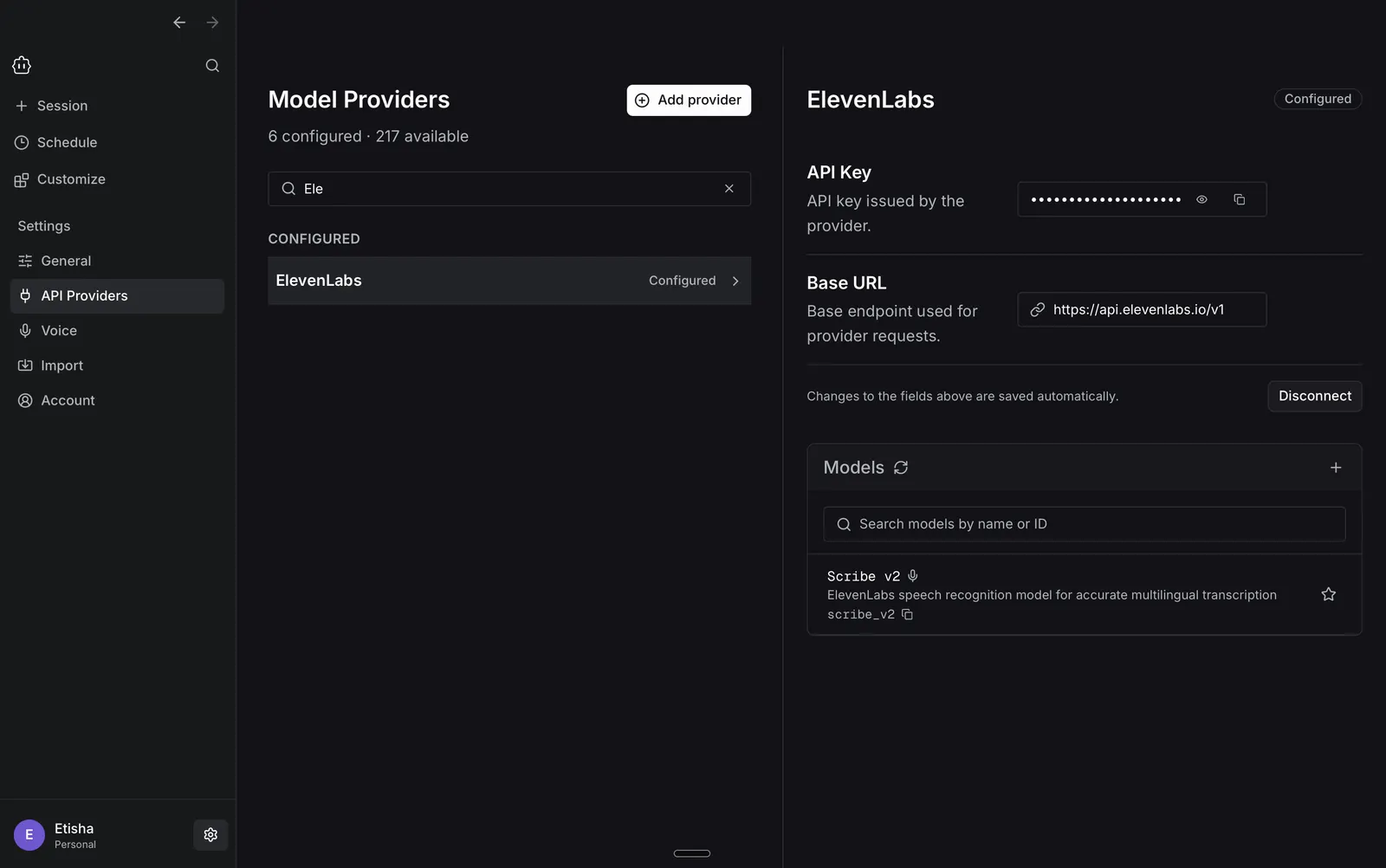Go back with the left arrow
The height and width of the screenshot is (868, 1386).
coord(179,23)
